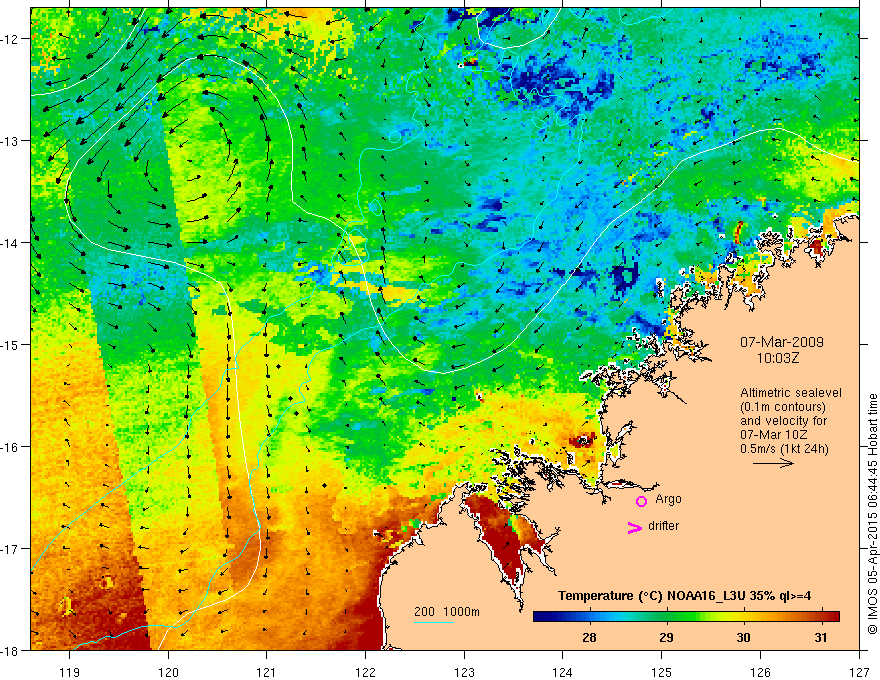Select the 'Argo' legend label
The height and width of the screenshot is (680, 880).
(x=668, y=499)
